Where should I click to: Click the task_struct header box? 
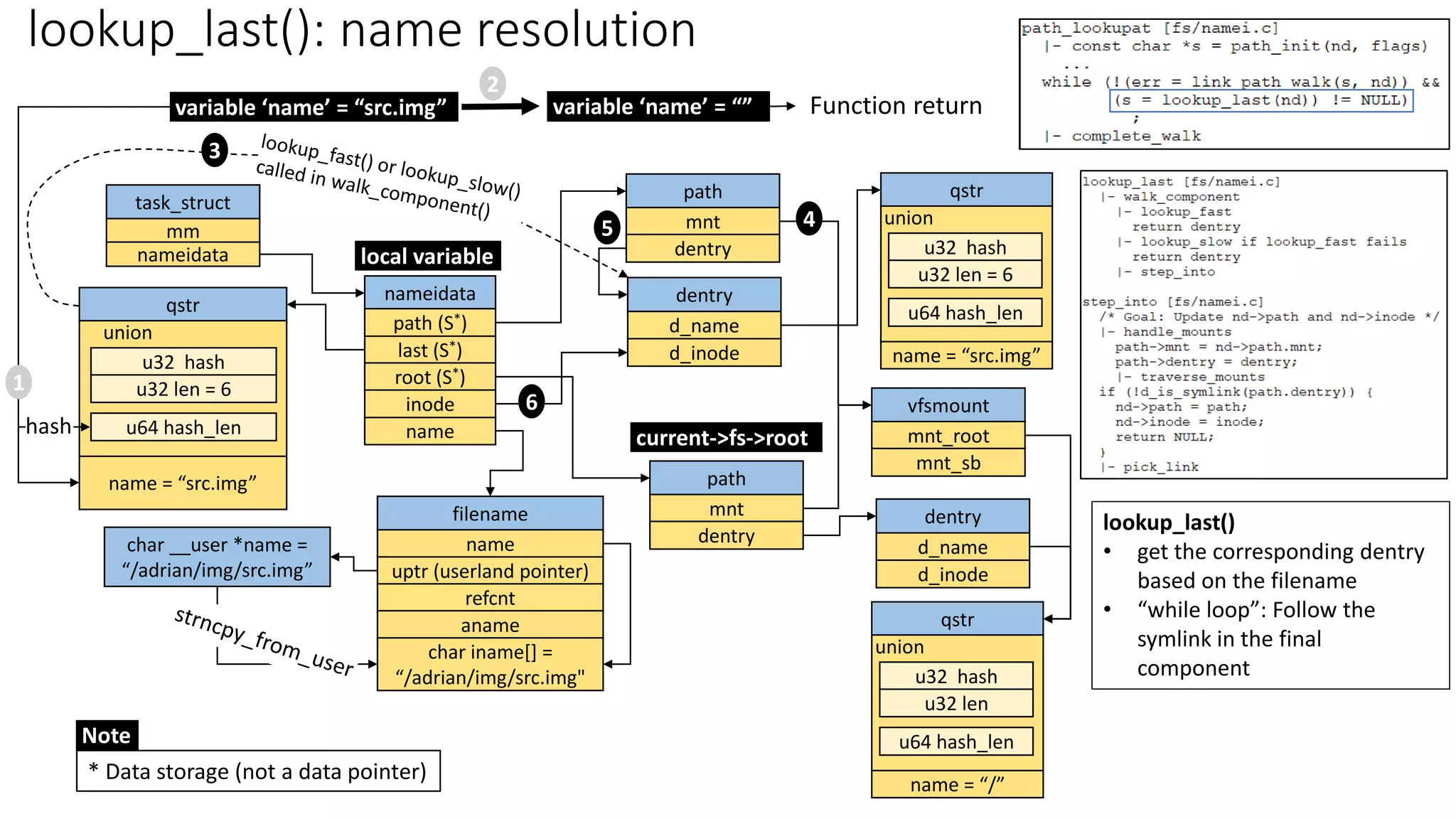pos(183,203)
